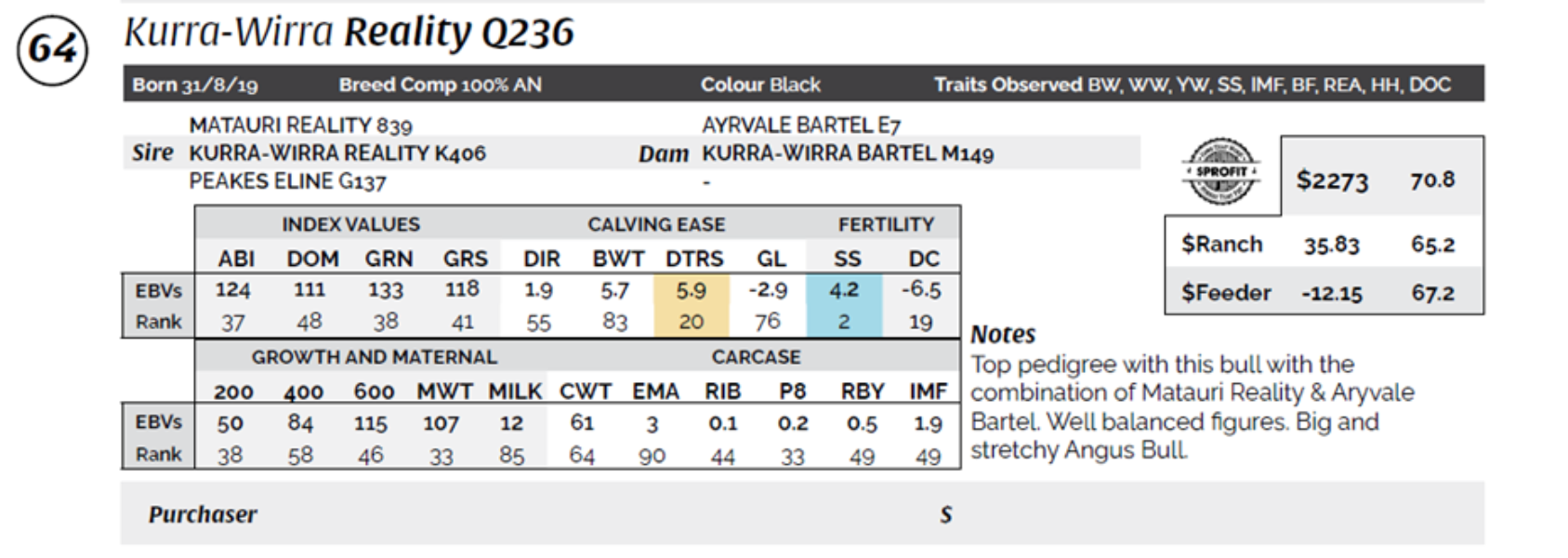Viewport: 1568px width, 558px height.
Task: Click the INDEX VALUES section header
Action: pyautogui.click(x=350, y=224)
